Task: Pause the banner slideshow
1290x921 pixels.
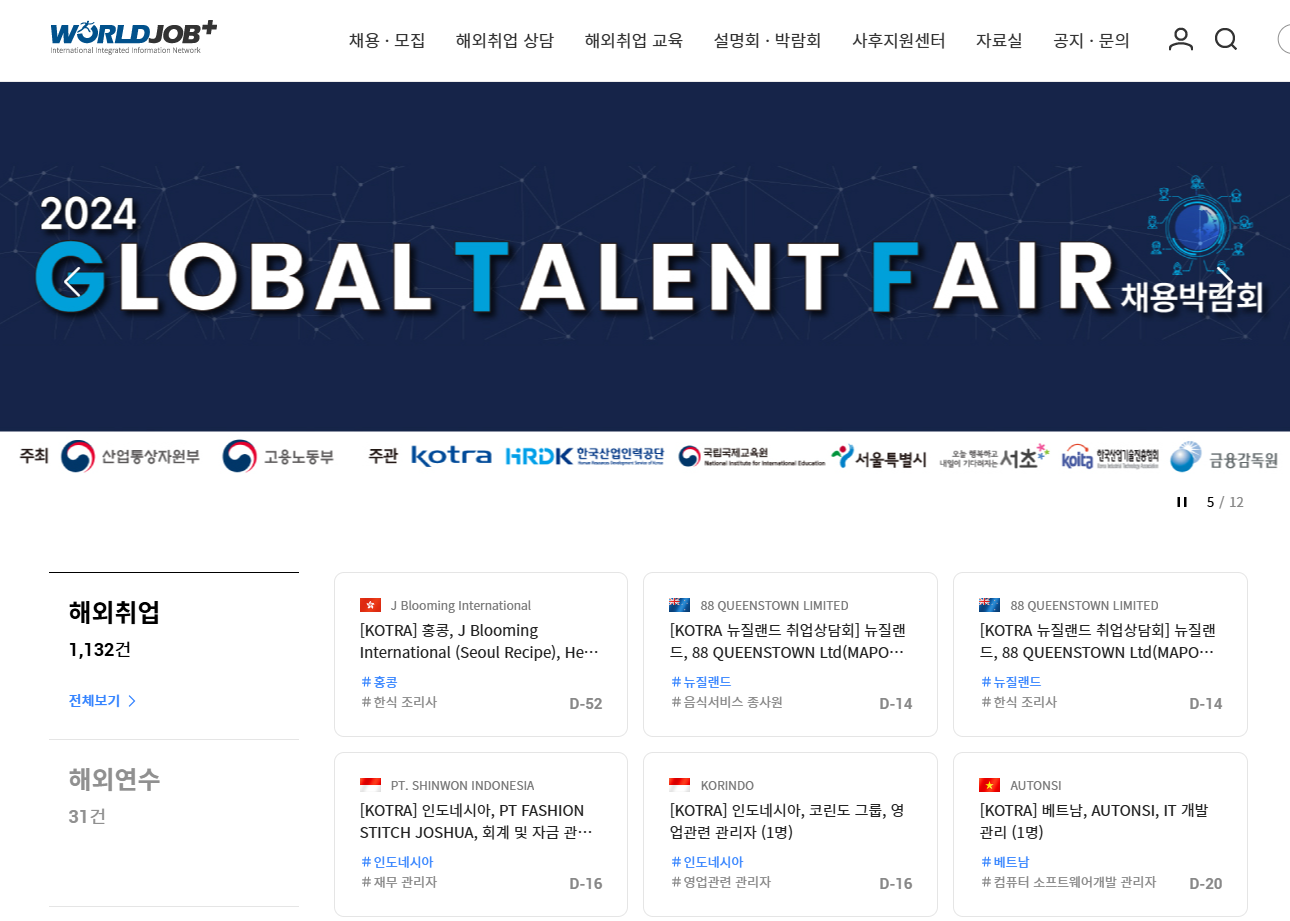Action: pos(1182,502)
